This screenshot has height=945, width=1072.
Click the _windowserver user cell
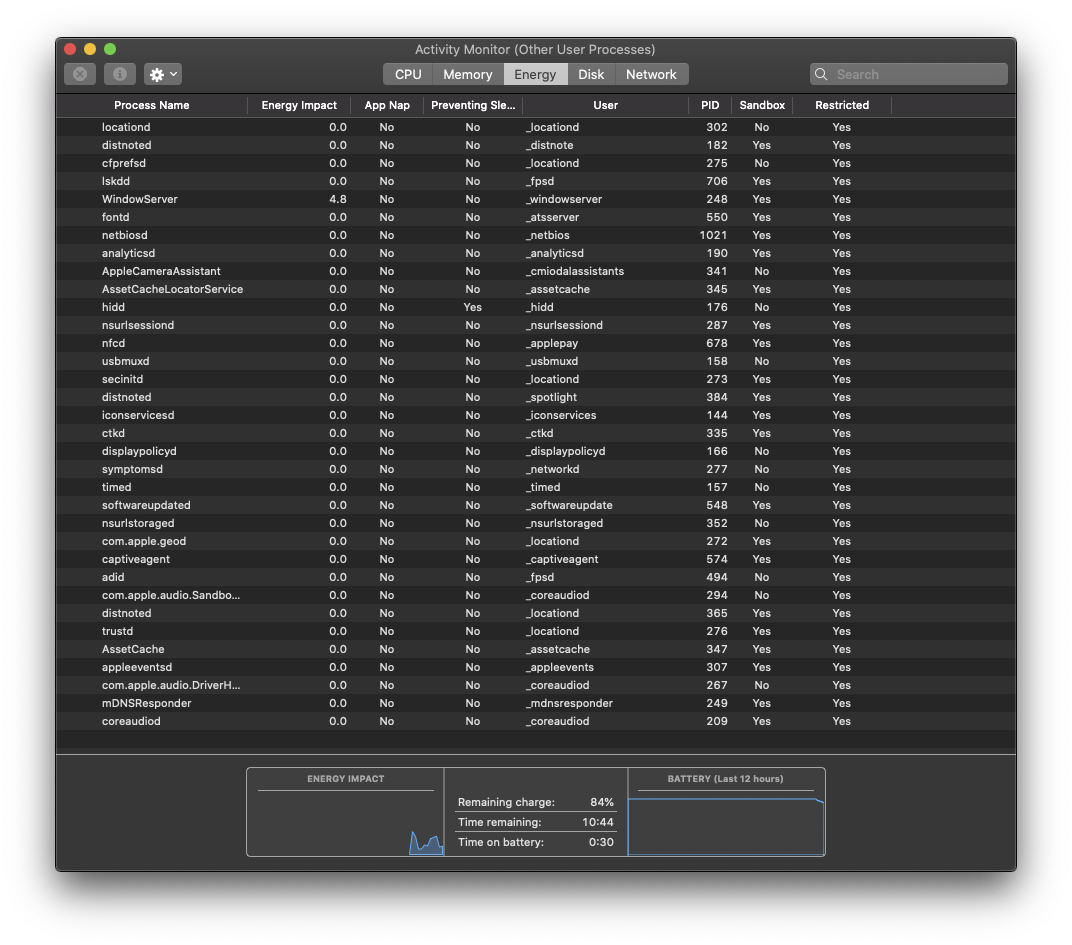pos(564,199)
